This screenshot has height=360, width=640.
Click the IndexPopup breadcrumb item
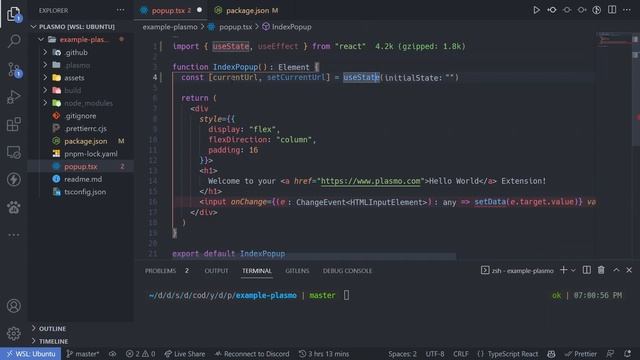tap(287, 27)
